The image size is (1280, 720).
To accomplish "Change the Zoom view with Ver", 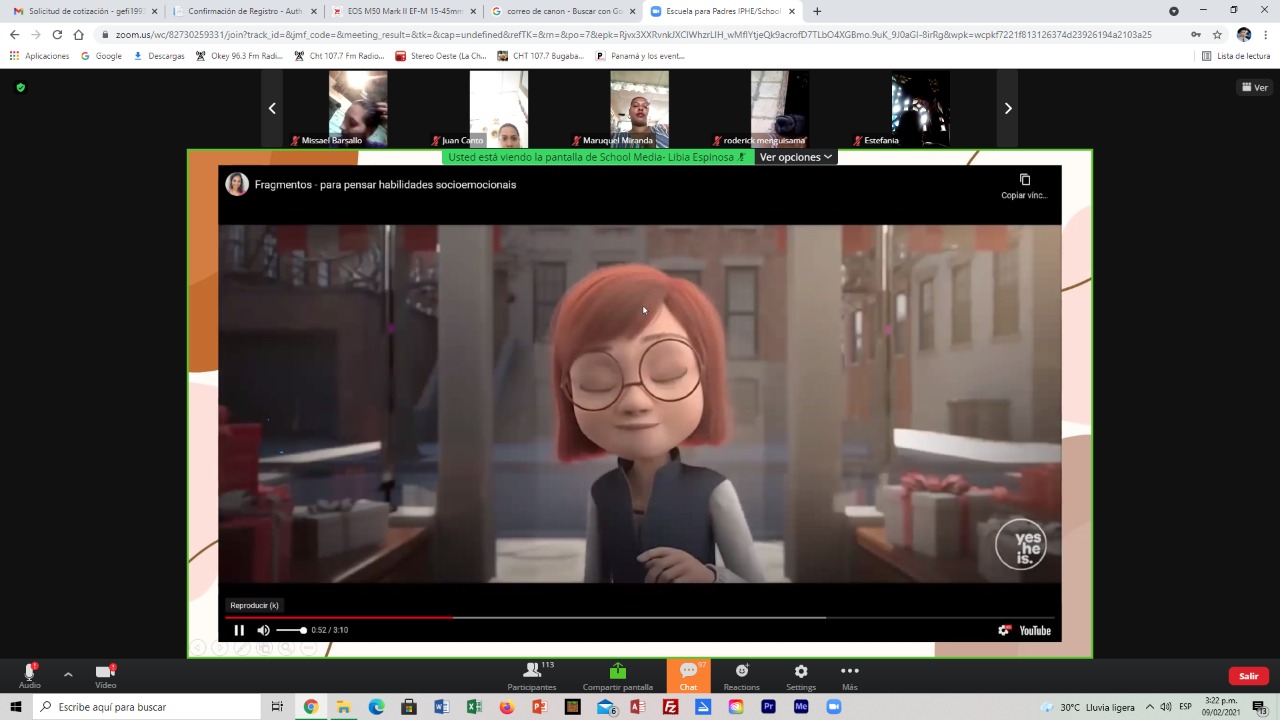I will (1254, 88).
